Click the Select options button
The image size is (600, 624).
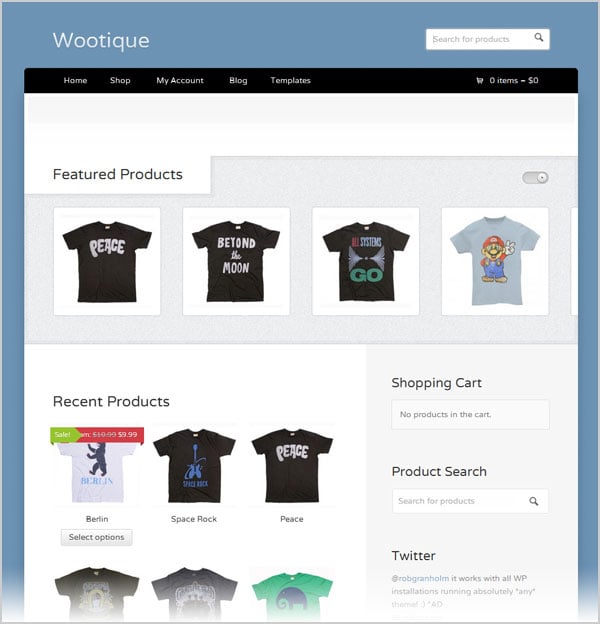coord(96,537)
